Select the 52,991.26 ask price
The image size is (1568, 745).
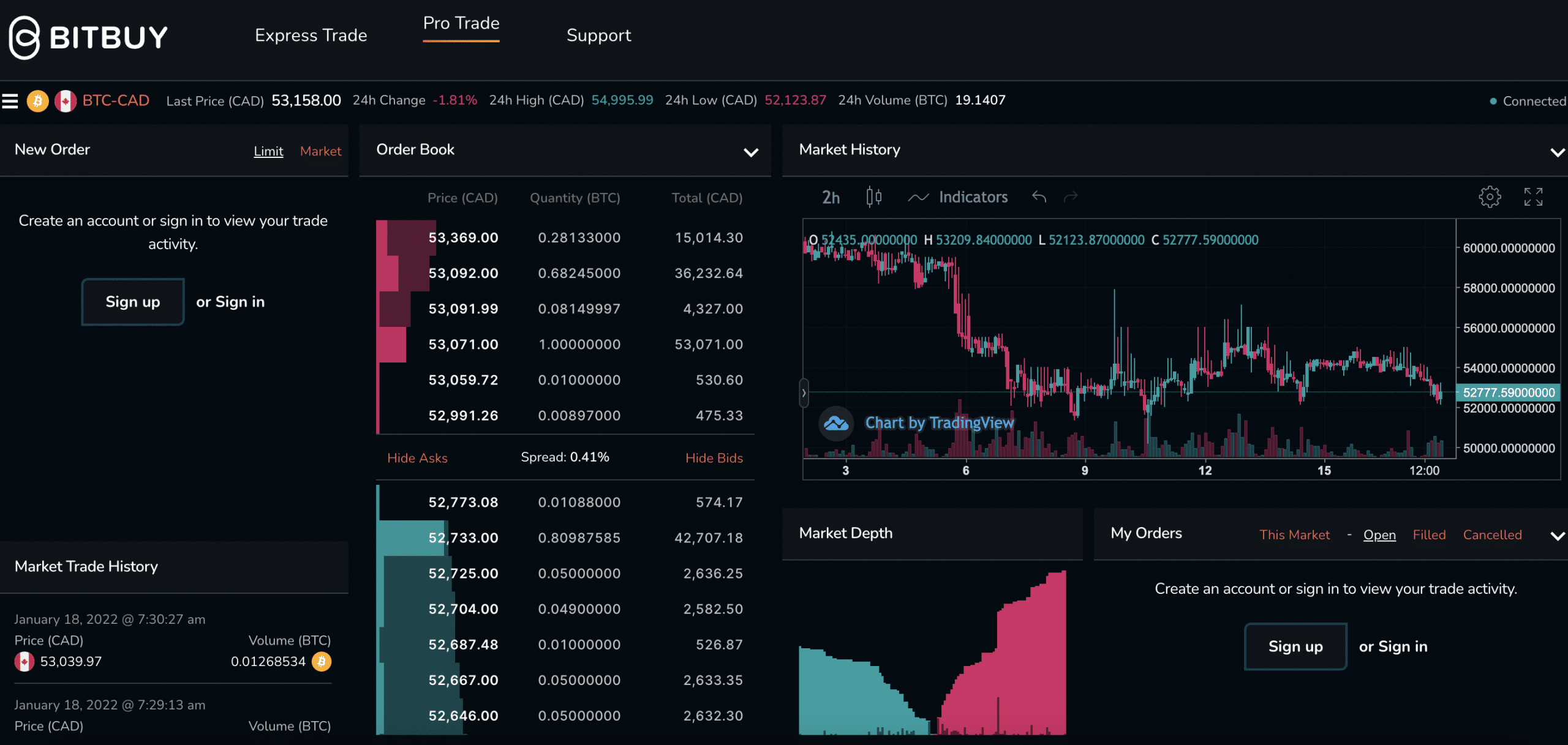[463, 416]
